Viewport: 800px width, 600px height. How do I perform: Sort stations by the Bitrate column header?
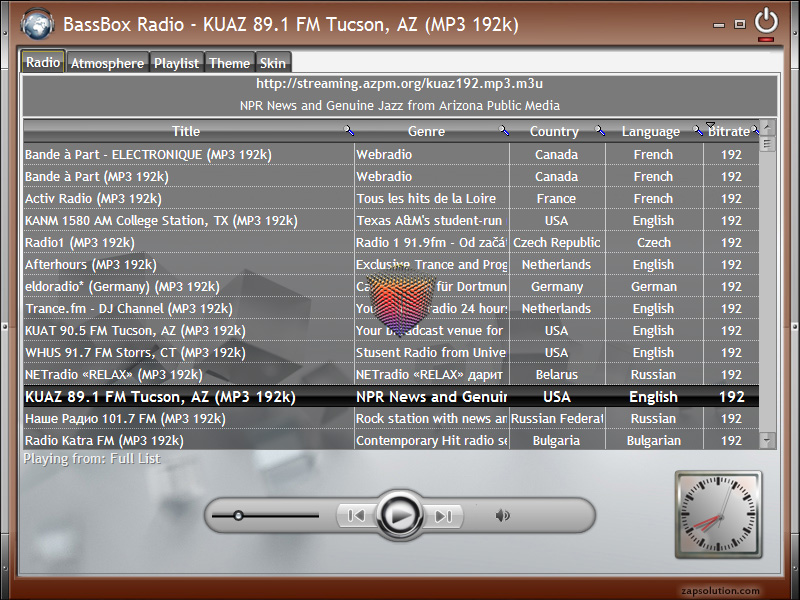[729, 131]
